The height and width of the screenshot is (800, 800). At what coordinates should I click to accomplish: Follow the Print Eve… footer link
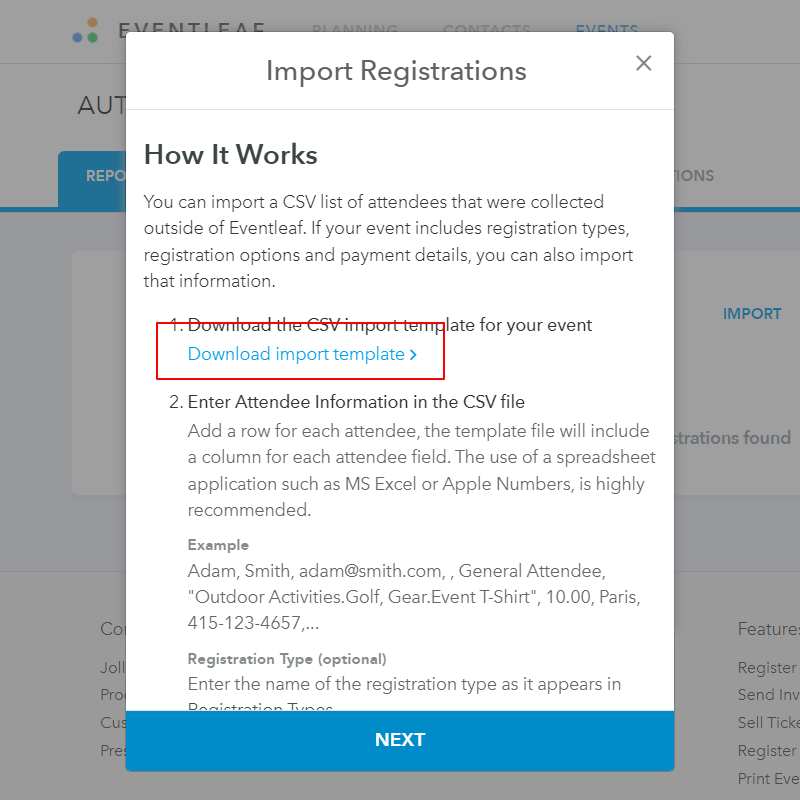tap(768, 778)
